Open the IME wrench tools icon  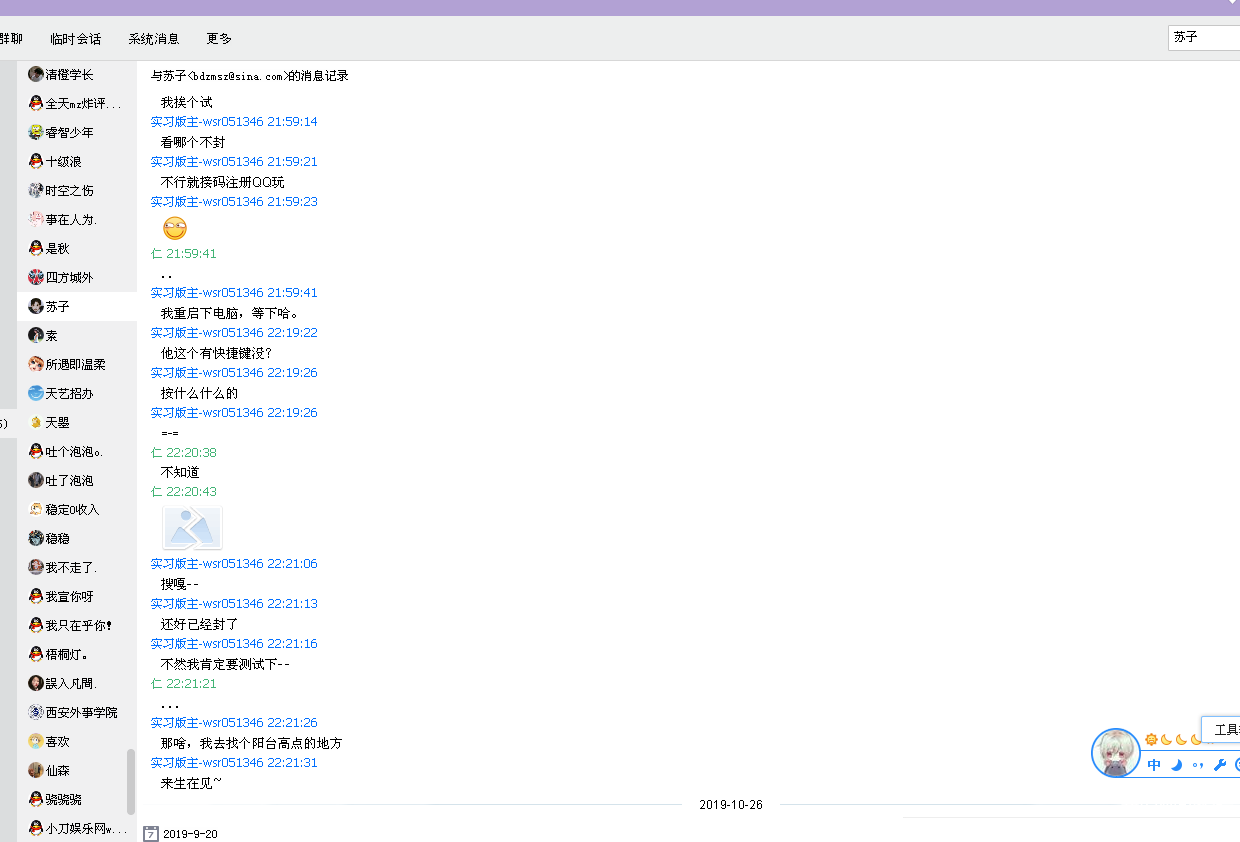pos(1219,765)
